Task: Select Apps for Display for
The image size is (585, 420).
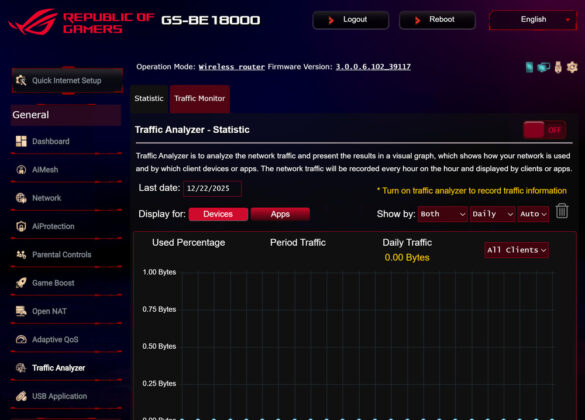Action: [280, 214]
